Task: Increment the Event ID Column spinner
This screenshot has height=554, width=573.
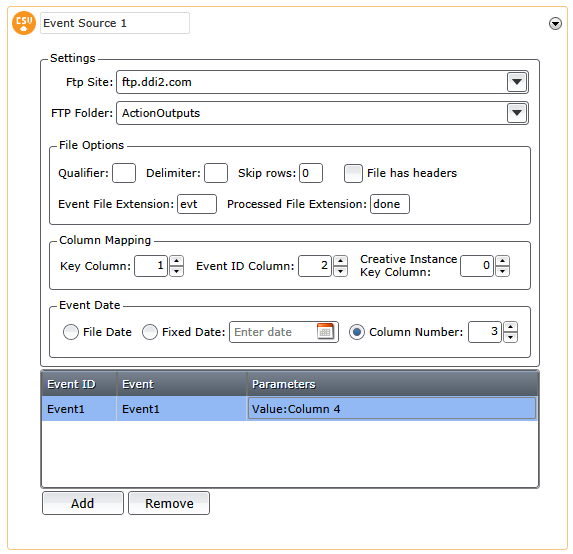Action: point(341,261)
